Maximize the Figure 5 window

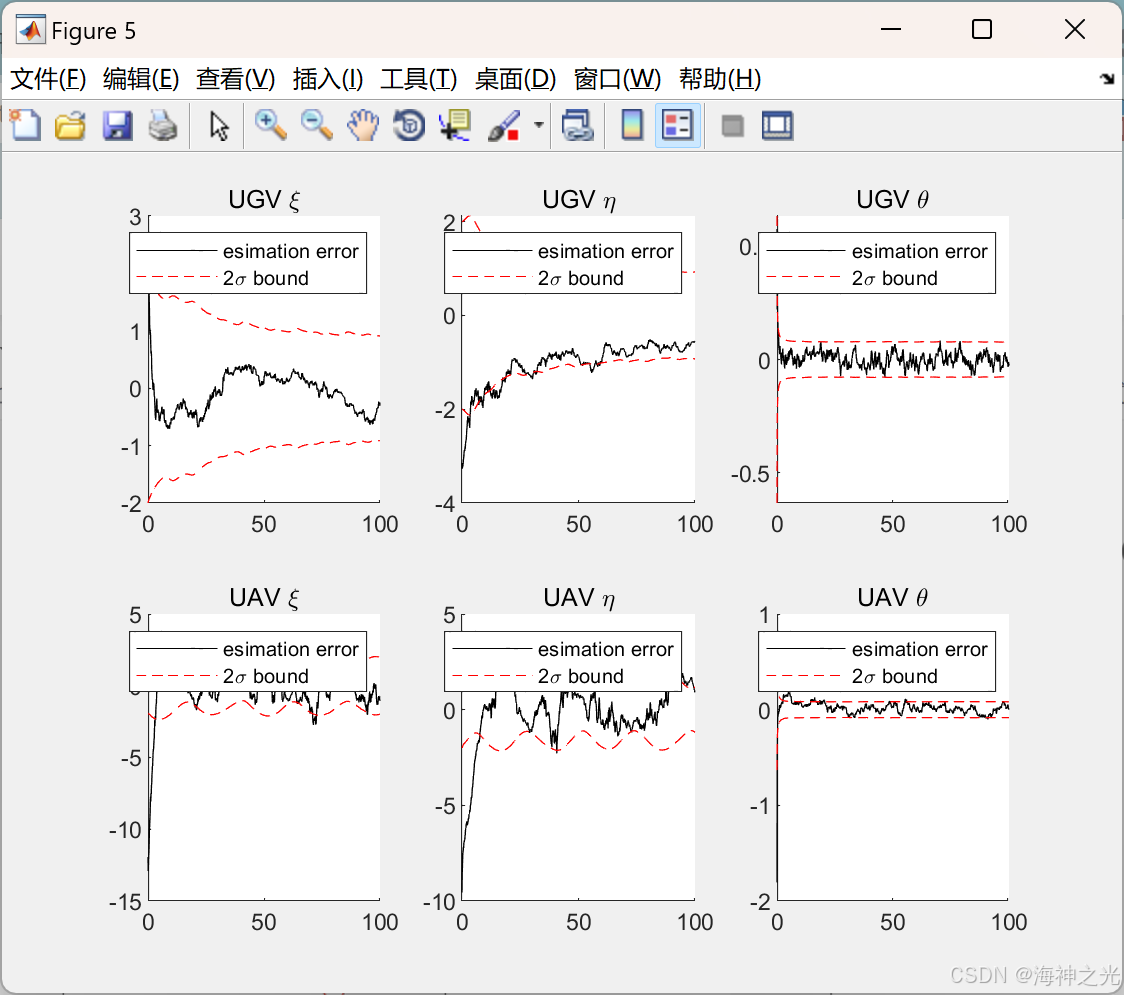click(982, 29)
